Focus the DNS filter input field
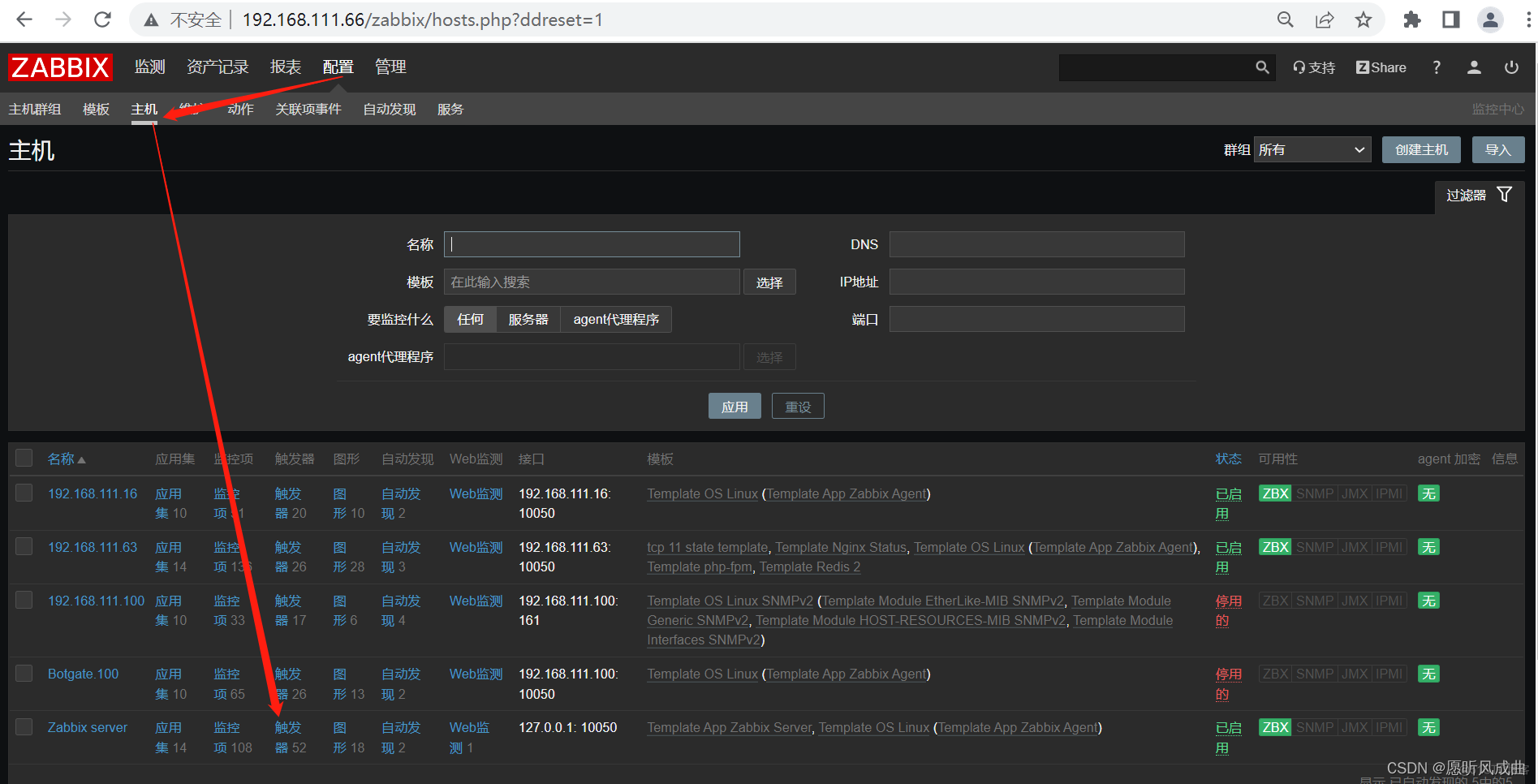Image resolution: width=1538 pixels, height=784 pixels. pyautogui.click(x=1036, y=244)
